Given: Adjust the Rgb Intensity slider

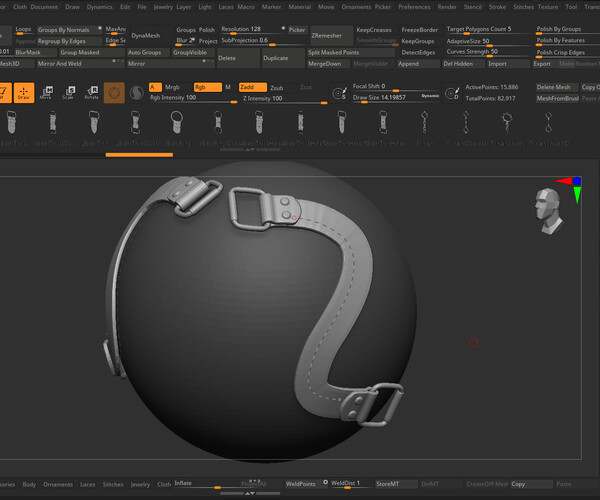Looking at the screenshot, I should coord(193,98).
